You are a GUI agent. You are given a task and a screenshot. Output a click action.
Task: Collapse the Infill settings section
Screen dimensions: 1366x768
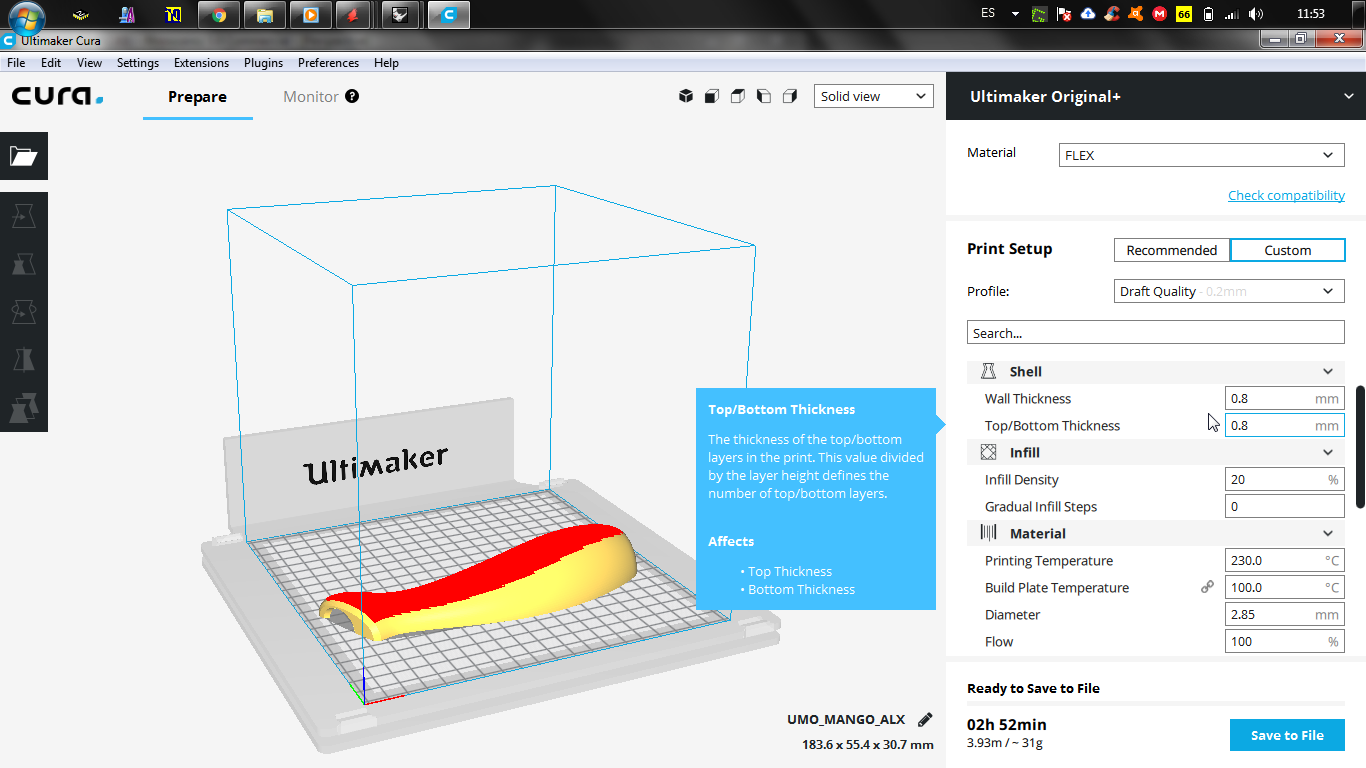coord(1328,452)
